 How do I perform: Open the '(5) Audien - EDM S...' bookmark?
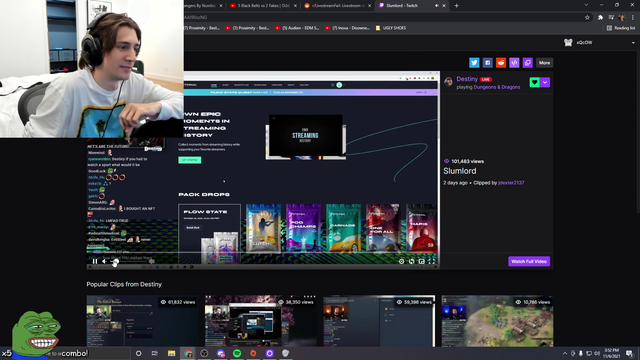coord(297,28)
